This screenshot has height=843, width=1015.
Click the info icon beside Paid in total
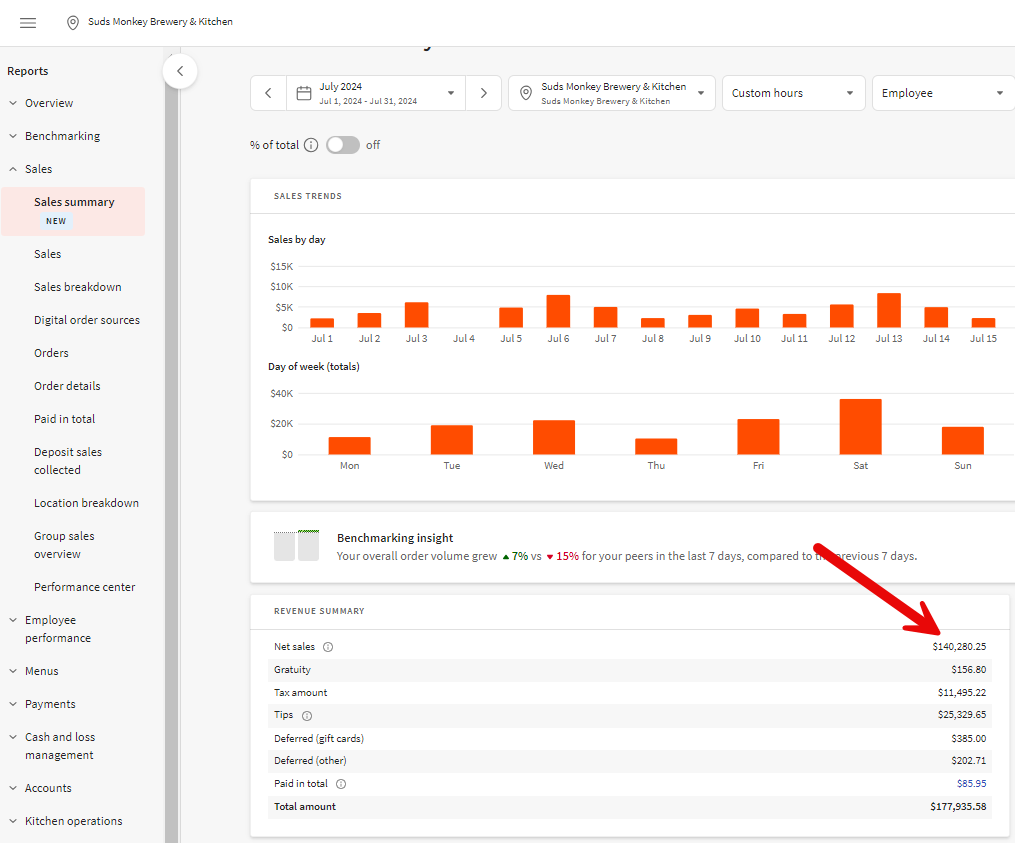pyautogui.click(x=341, y=784)
